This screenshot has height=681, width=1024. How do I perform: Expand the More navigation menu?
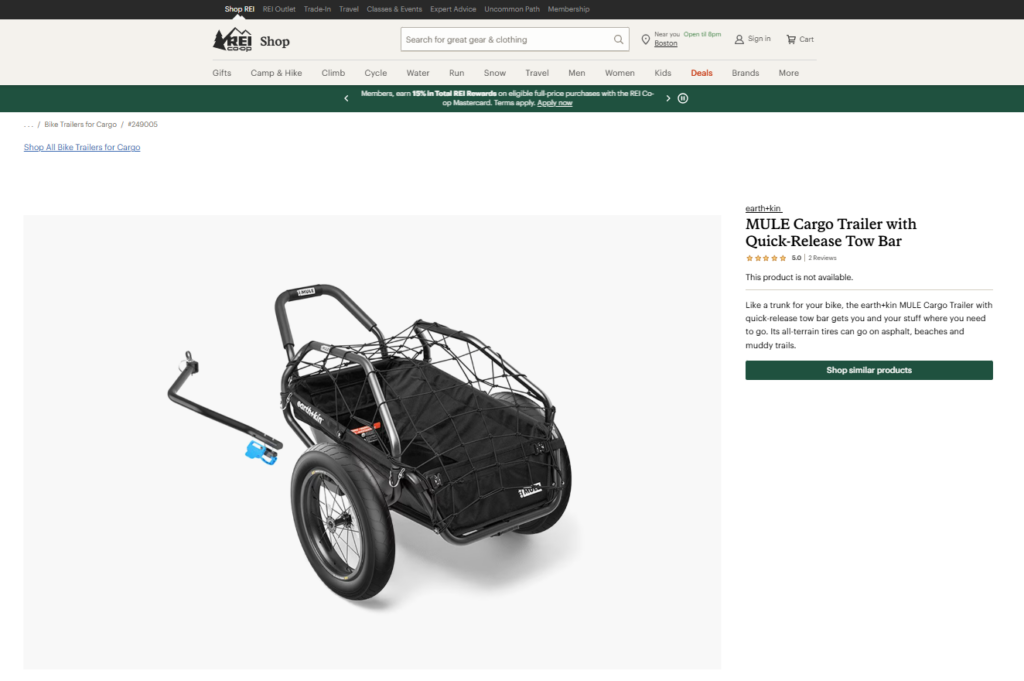coord(789,73)
